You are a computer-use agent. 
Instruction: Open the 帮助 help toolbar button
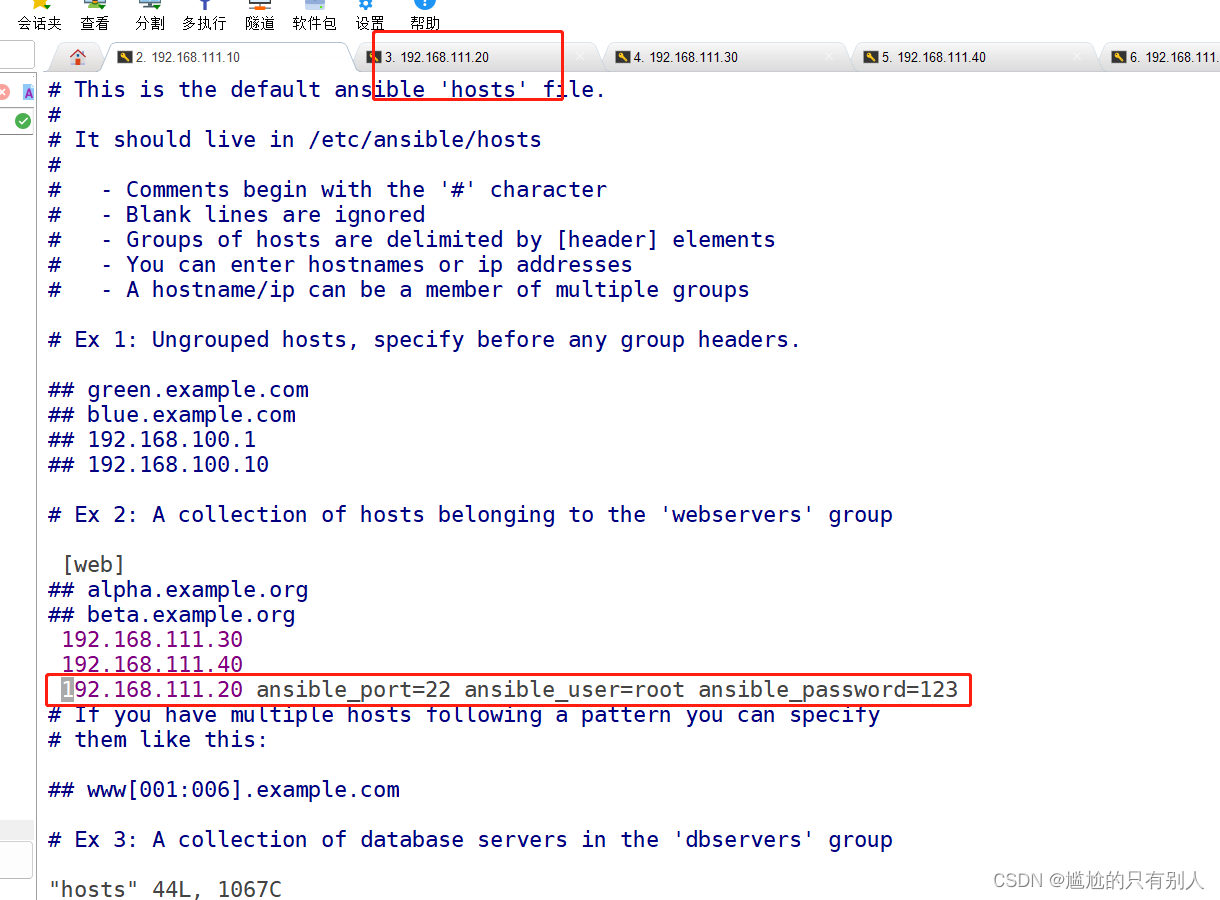point(425,15)
